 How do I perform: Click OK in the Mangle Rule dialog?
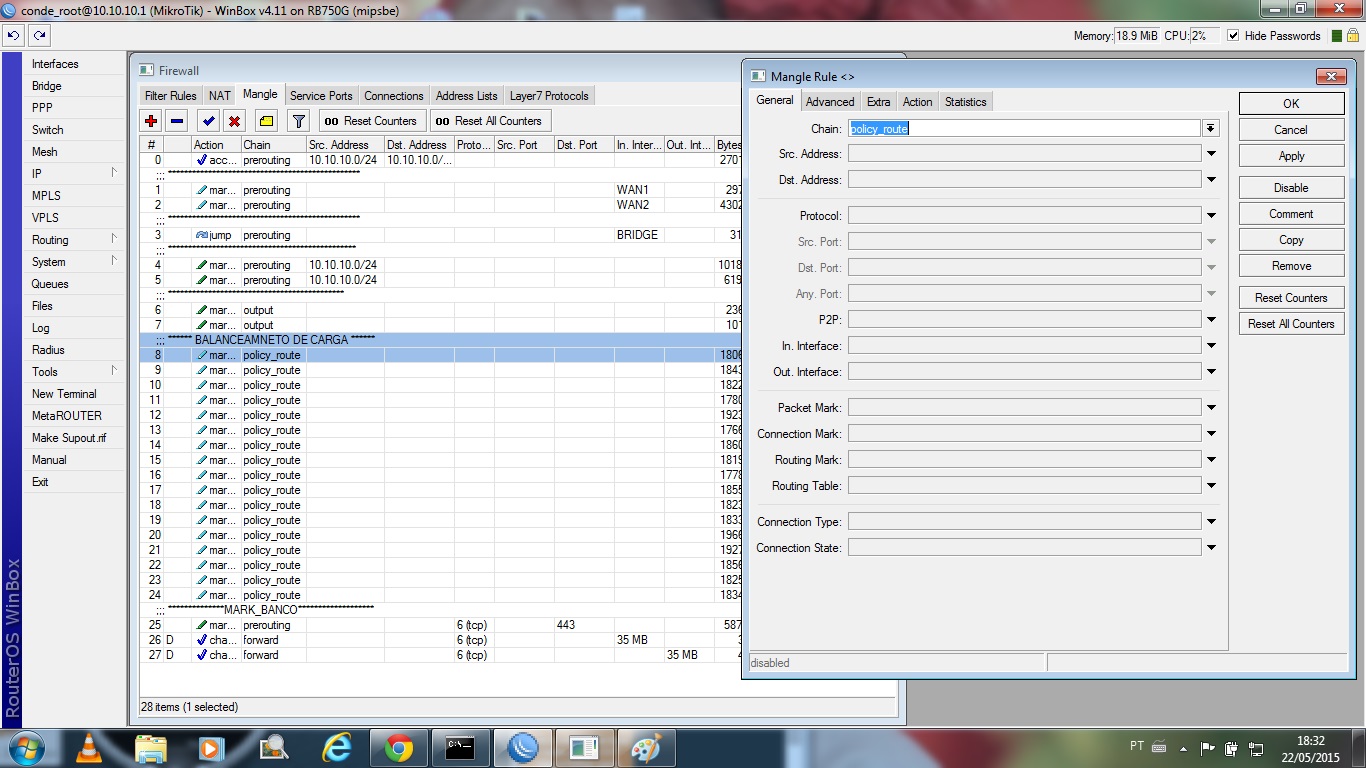[x=1291, y=104]
